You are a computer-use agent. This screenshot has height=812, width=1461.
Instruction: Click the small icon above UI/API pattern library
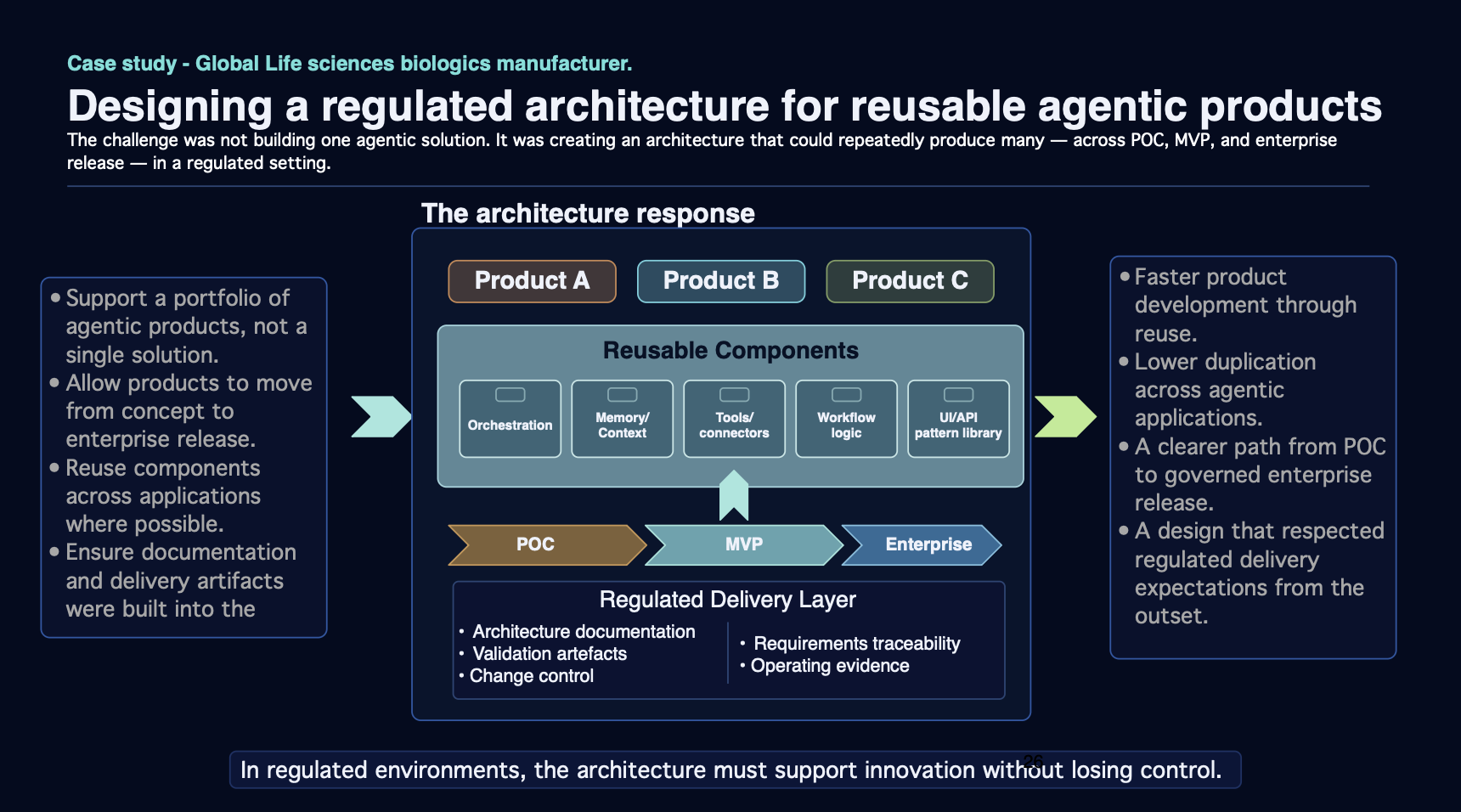(958, 394)
